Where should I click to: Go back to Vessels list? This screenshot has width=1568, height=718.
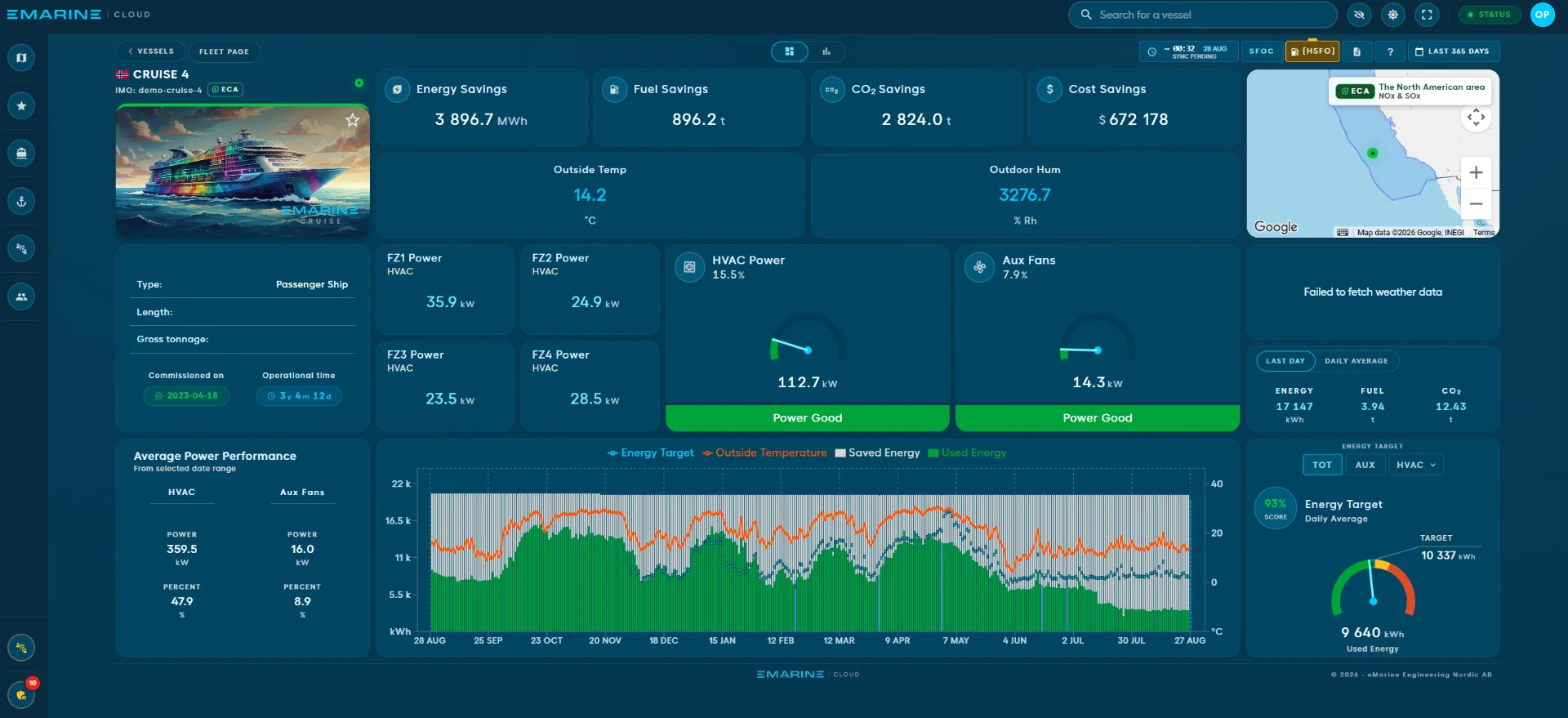pos(151,51)
